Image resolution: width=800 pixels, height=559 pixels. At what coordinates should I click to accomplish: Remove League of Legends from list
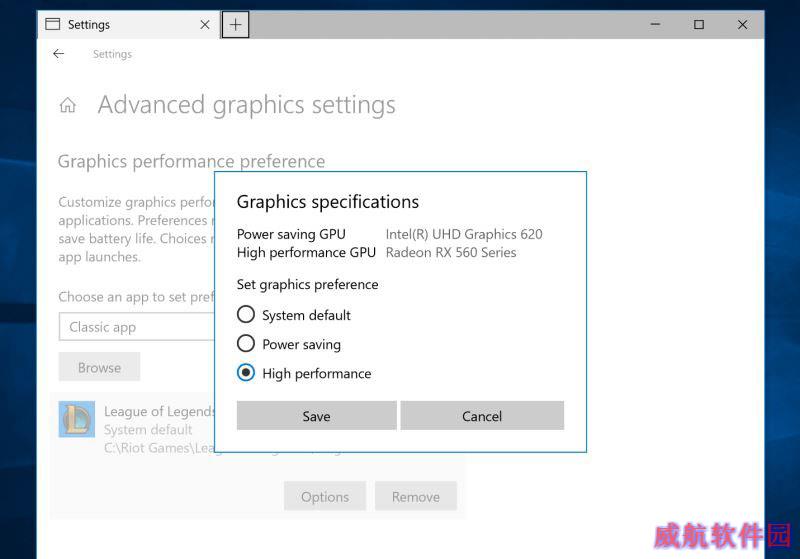416,496
